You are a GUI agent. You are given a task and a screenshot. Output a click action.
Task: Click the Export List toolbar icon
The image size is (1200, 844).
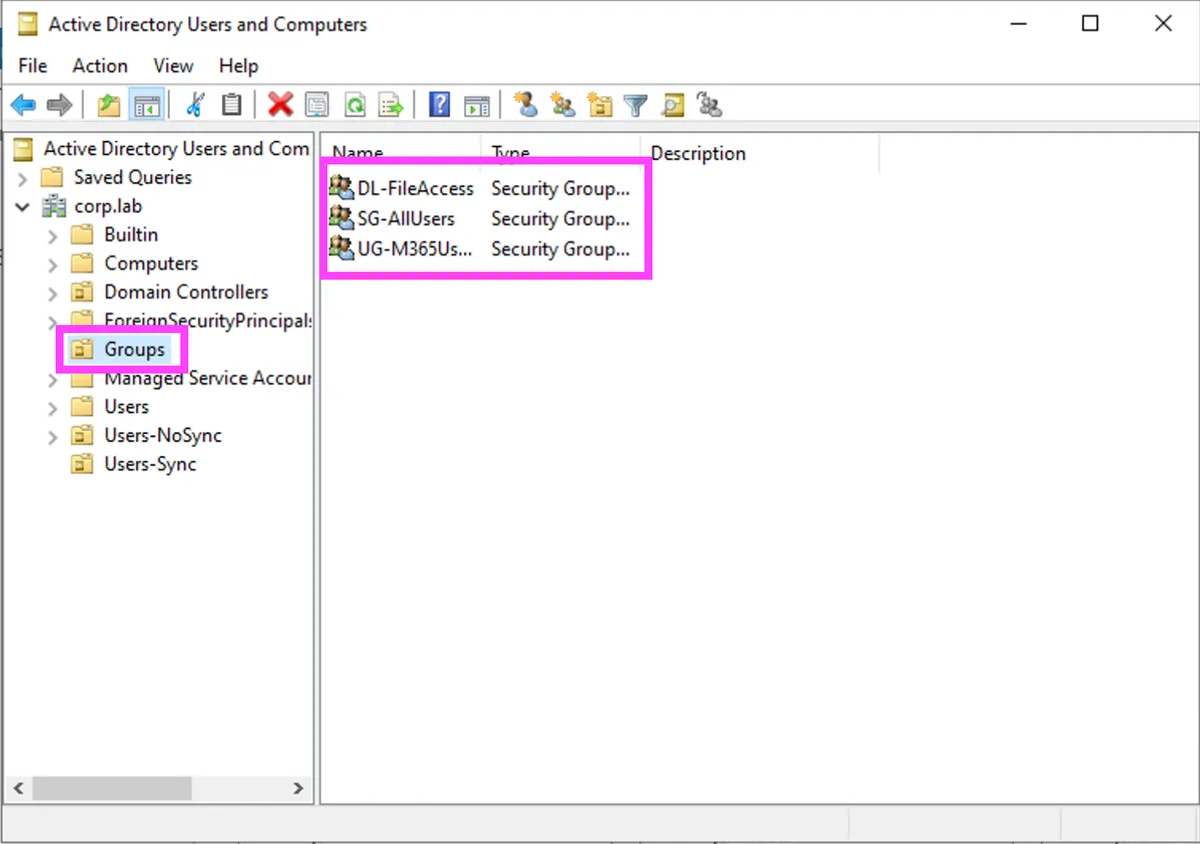coord(390,105)
